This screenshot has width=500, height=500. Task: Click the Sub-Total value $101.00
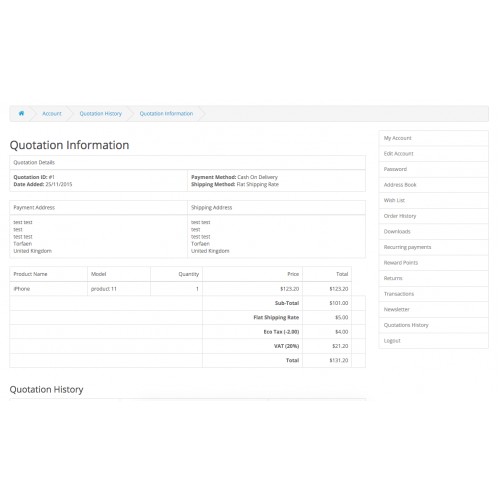coord(339,303)
